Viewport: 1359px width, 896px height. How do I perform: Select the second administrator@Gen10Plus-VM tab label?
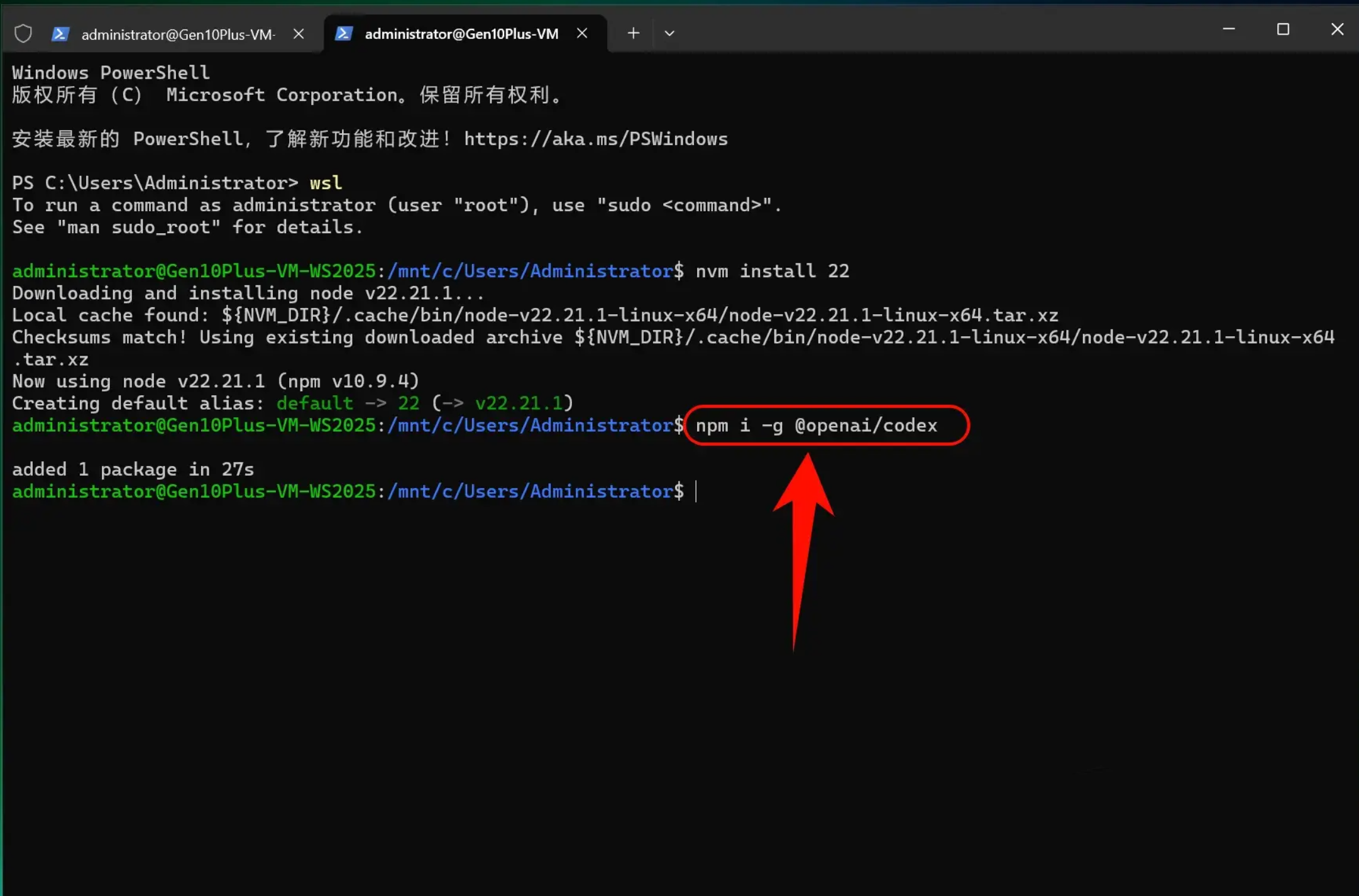coord(461,34)
